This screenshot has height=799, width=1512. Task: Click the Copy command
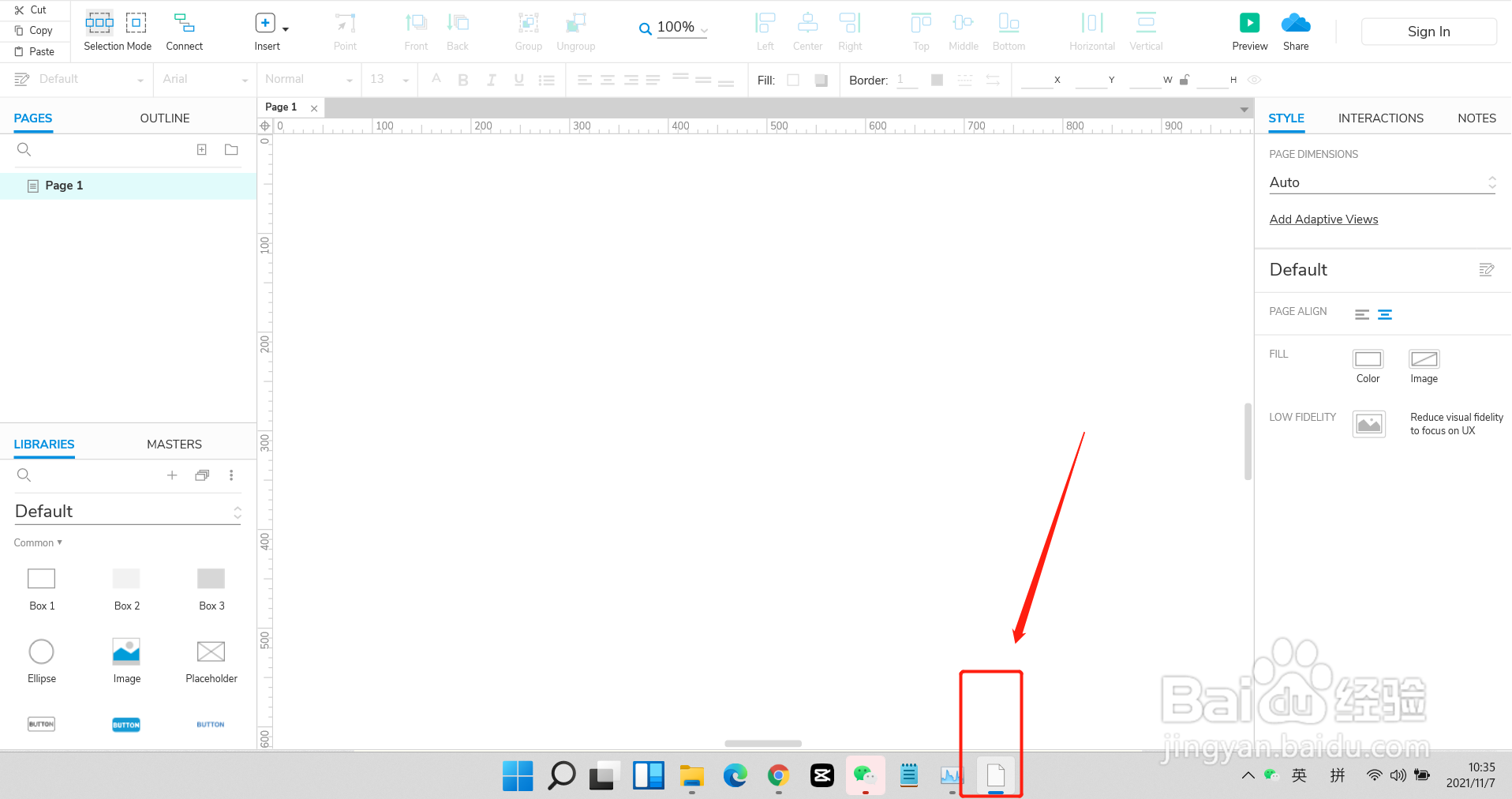click(33, 30)
